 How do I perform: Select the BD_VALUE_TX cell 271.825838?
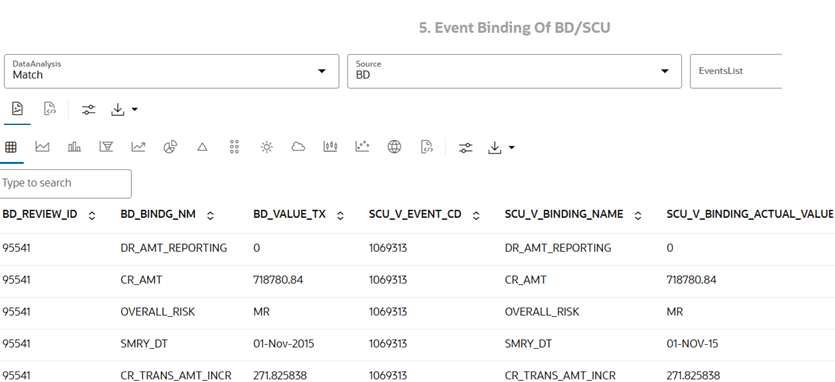pos(280,376)
